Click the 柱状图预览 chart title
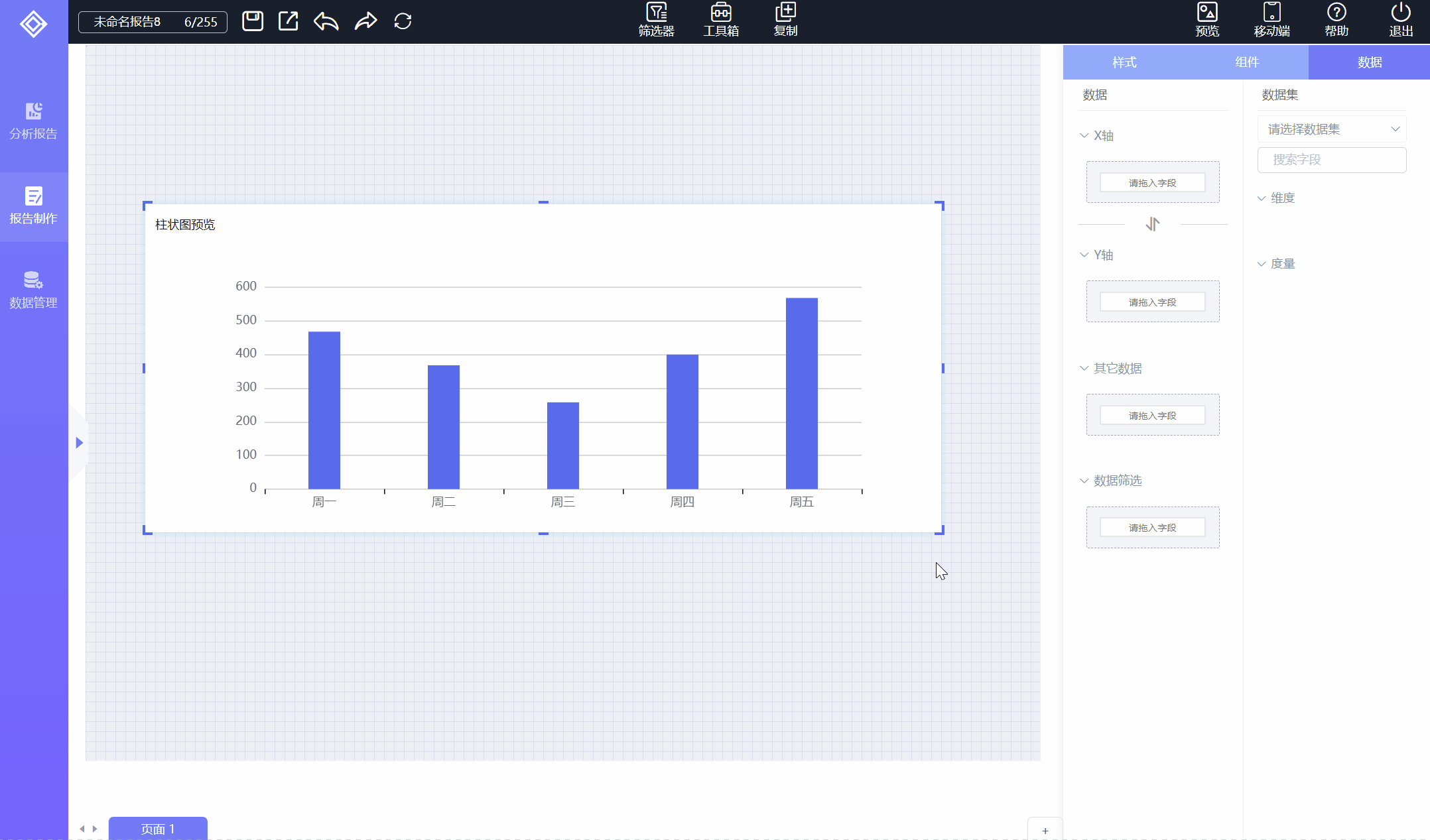This screenshot has width=1430, height=840. pyautogui.click(x=185, y=225)
